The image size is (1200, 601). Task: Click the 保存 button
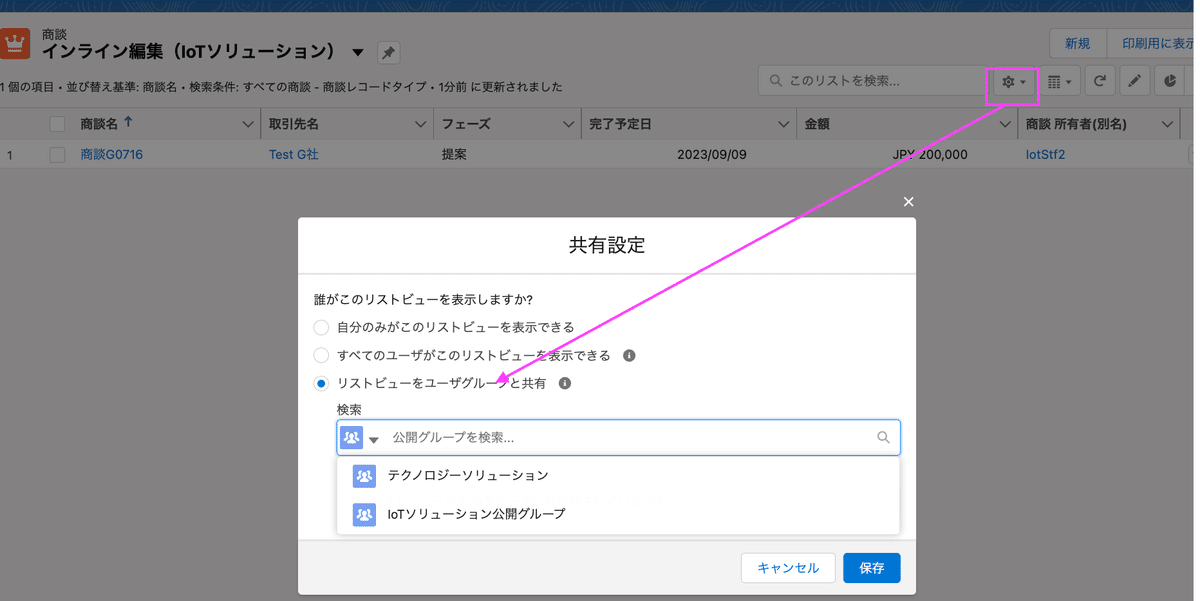pyautogui.click(x=872, y=568)
